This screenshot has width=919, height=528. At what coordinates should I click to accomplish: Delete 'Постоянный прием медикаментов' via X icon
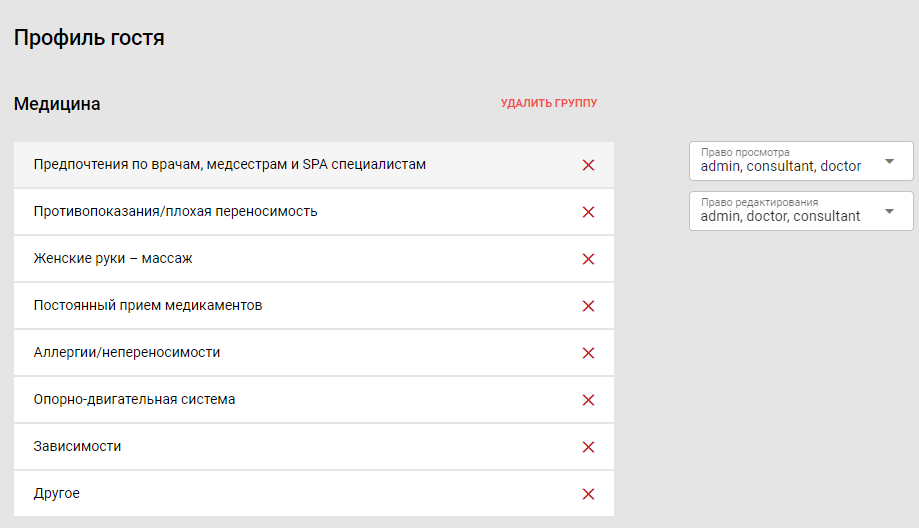click(588, 306)
